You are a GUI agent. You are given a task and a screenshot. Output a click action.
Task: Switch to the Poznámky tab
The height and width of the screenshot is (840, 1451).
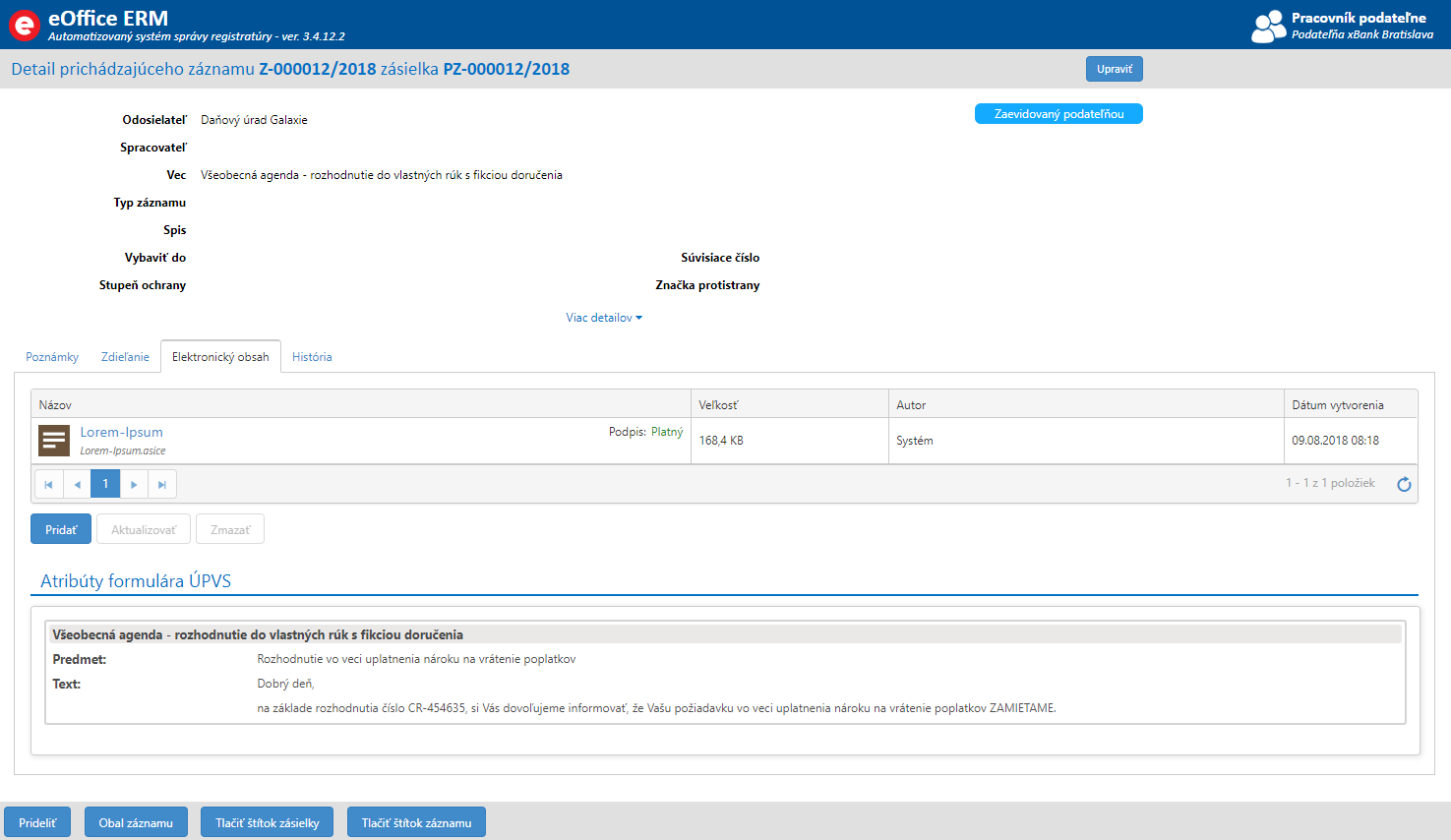[52, 357]
